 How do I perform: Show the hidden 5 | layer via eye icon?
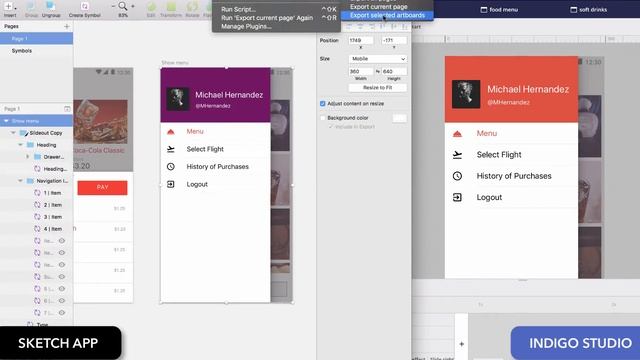[62, 289]
